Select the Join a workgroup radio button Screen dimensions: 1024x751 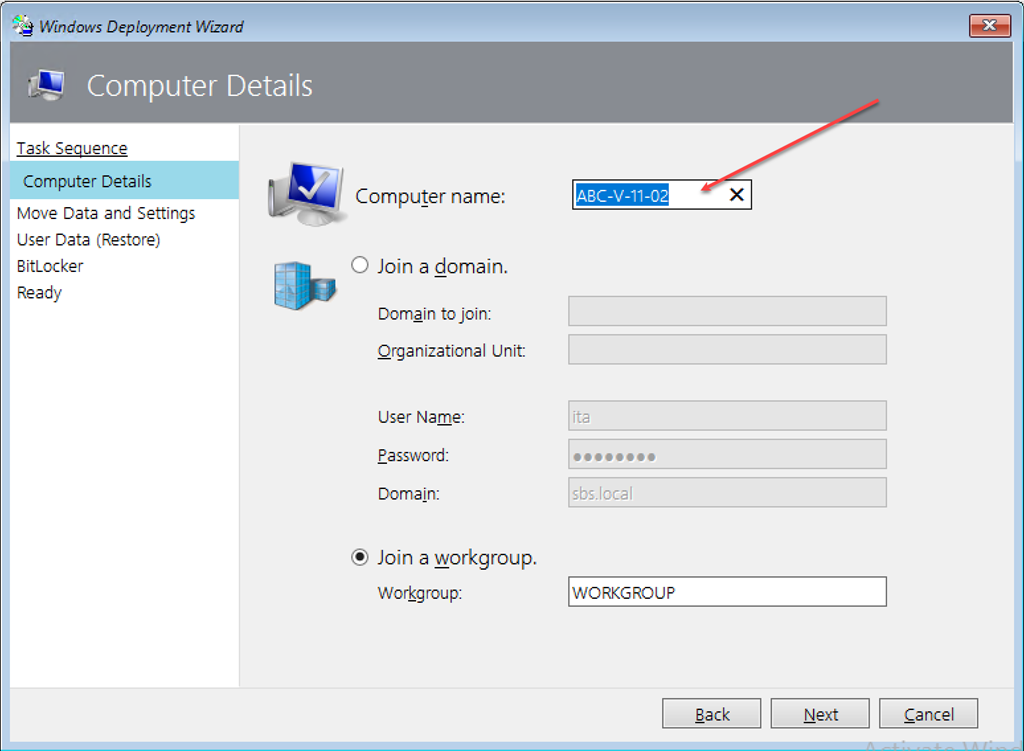tap(360, 558)
